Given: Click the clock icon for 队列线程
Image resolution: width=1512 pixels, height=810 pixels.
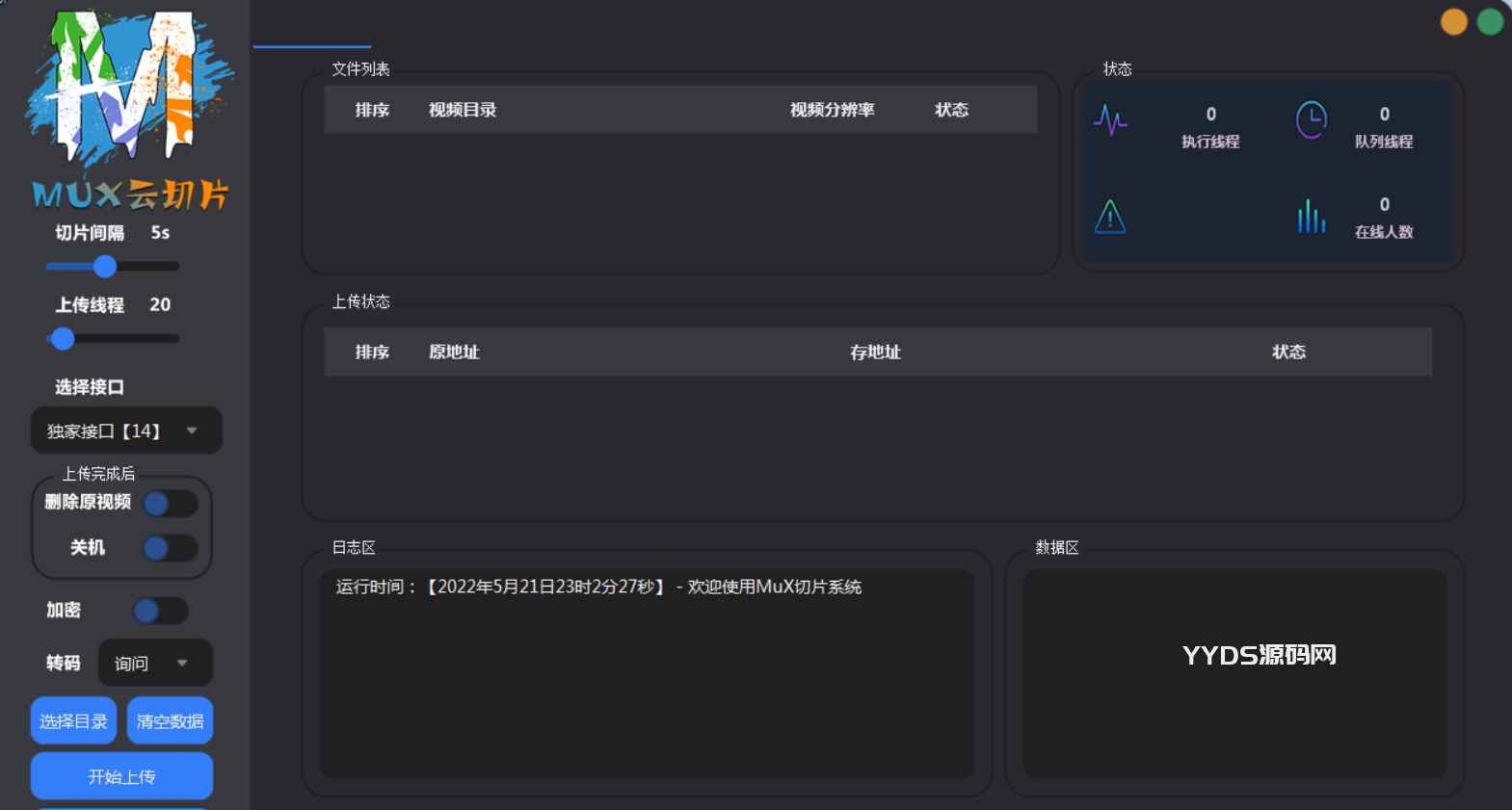Looking at the screenshot, I should pyautogui.click(x=1311, y=120).
